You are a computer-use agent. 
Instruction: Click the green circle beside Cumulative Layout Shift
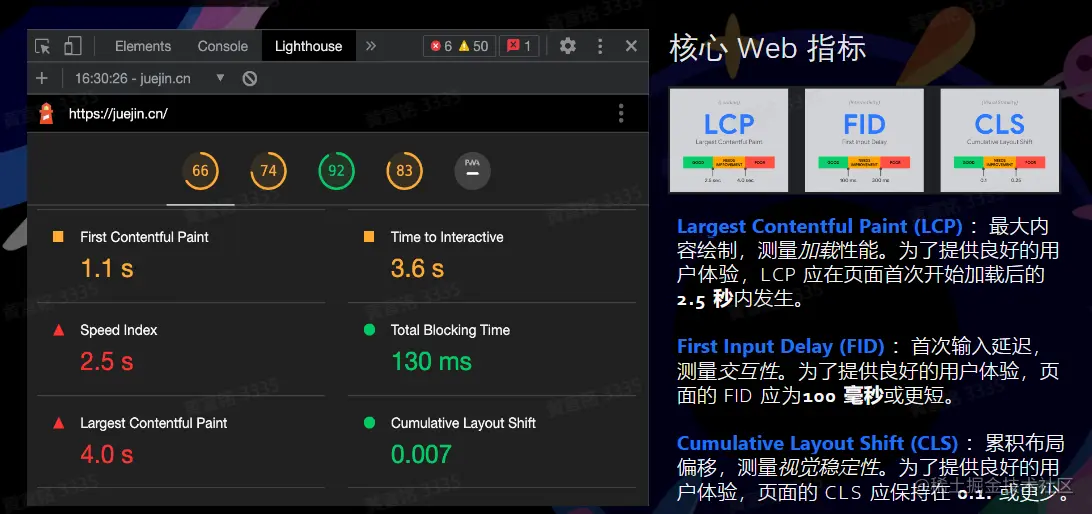pos(369,423)
